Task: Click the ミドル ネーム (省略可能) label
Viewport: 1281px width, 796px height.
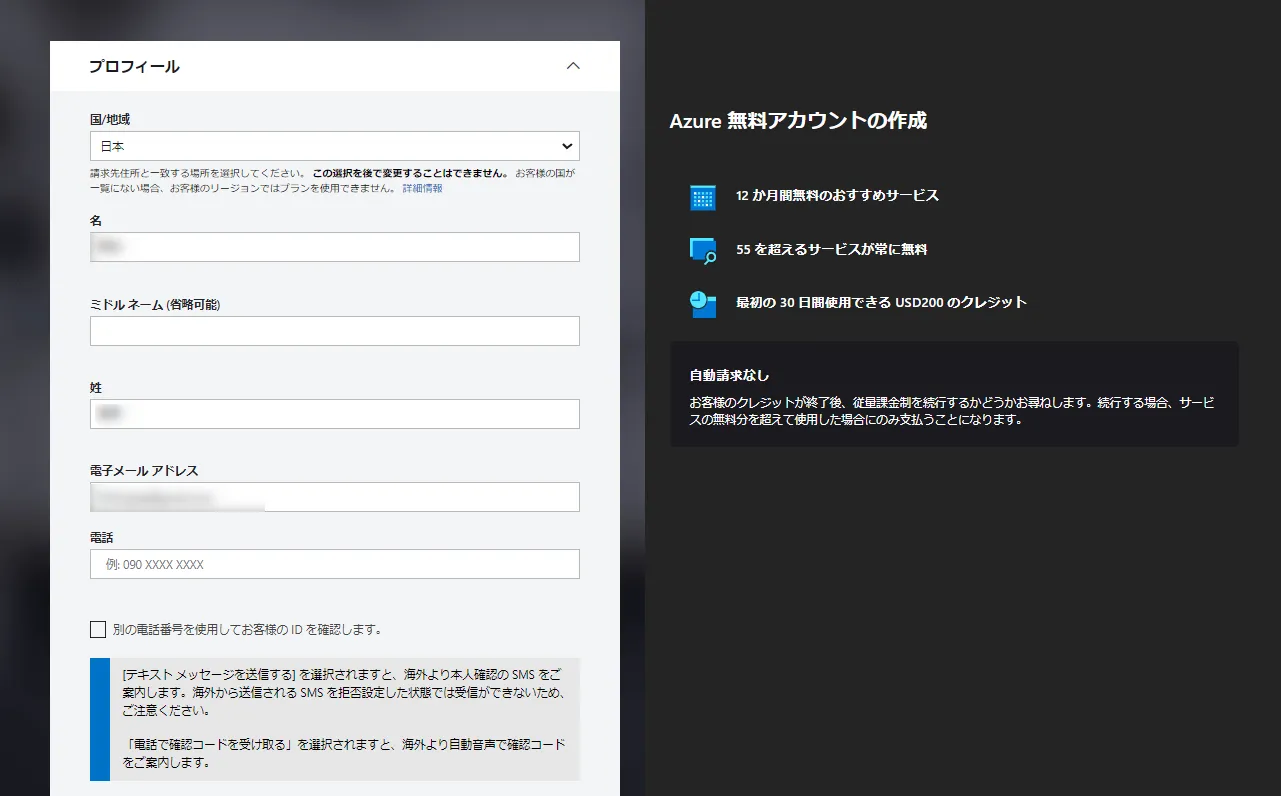Action: tap(155, 304)
